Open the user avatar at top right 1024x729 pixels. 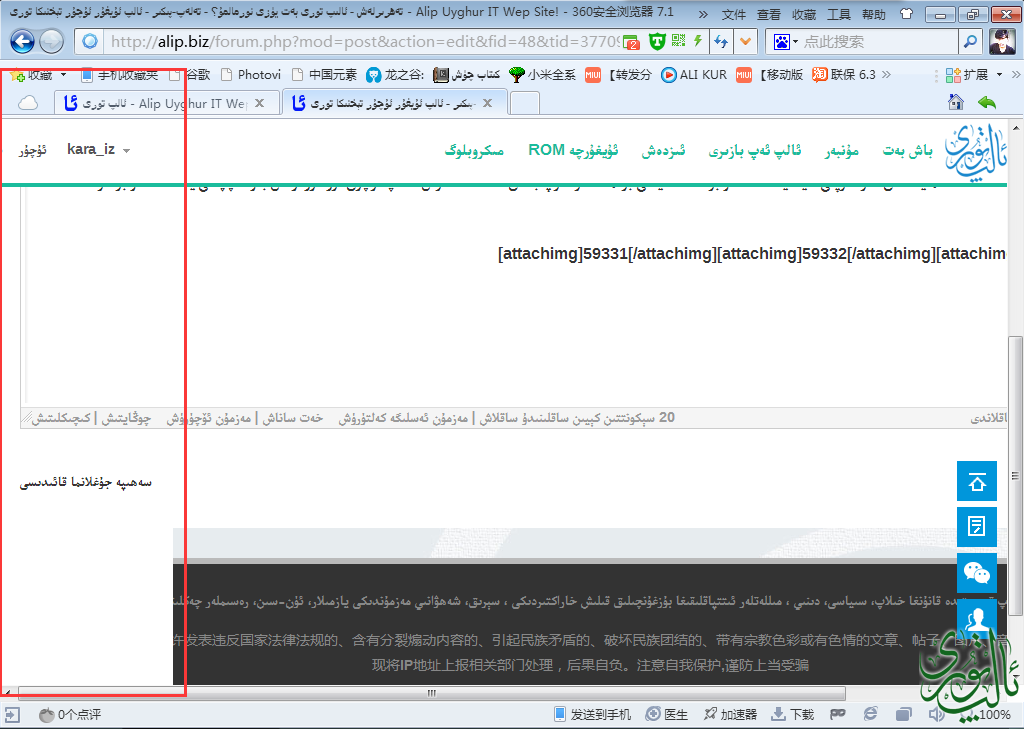(1002, 42)
